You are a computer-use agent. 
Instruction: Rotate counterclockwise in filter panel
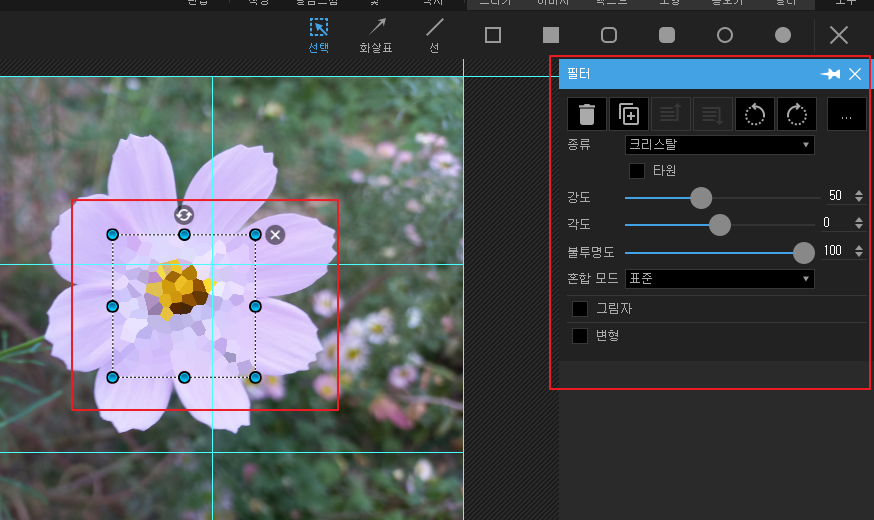pyautogui.click(x=755, y=114)
